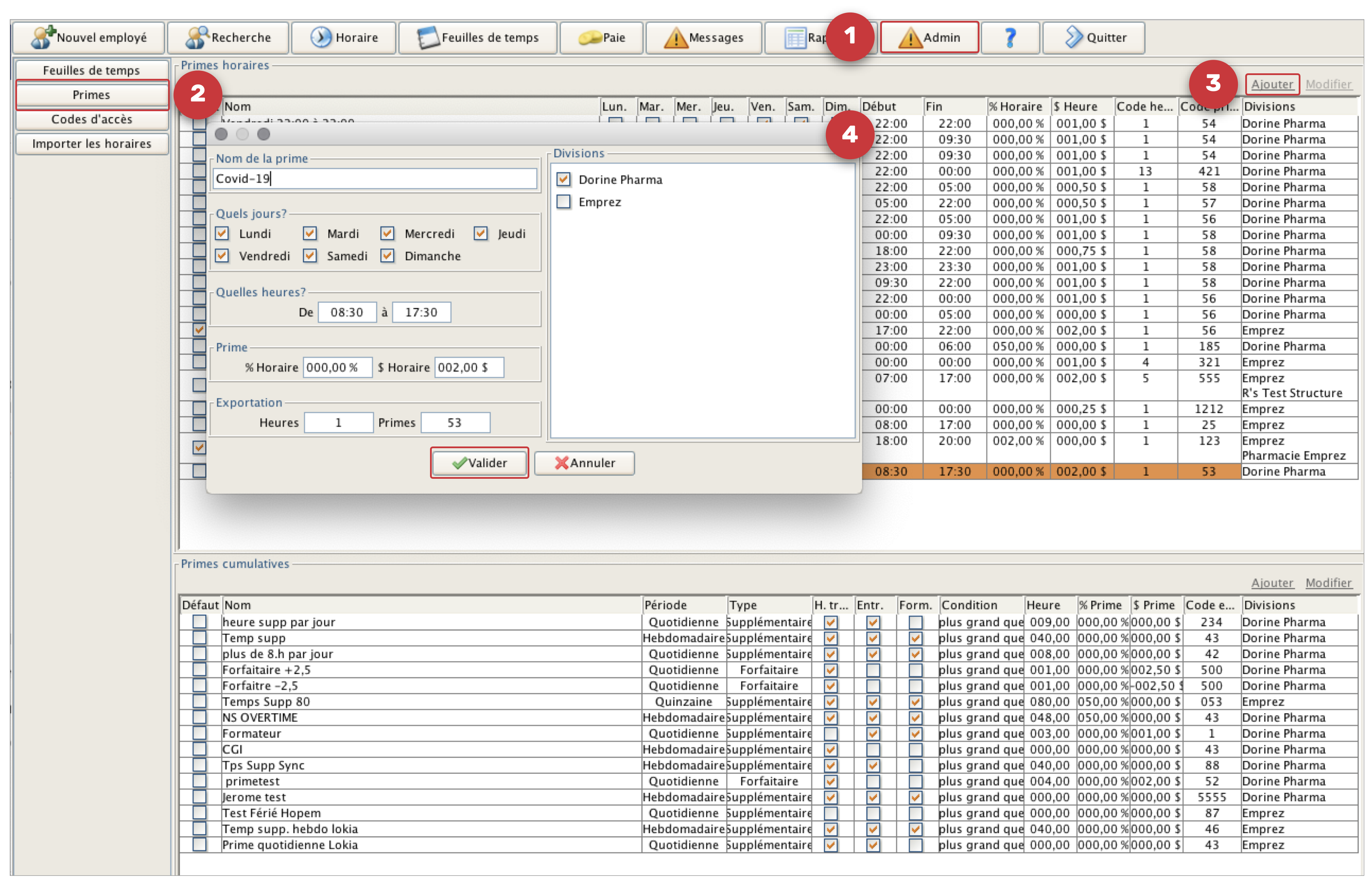Click the Annuler button
The width and height of the screenshot is (1372, 886).
[x=584, y=463]
